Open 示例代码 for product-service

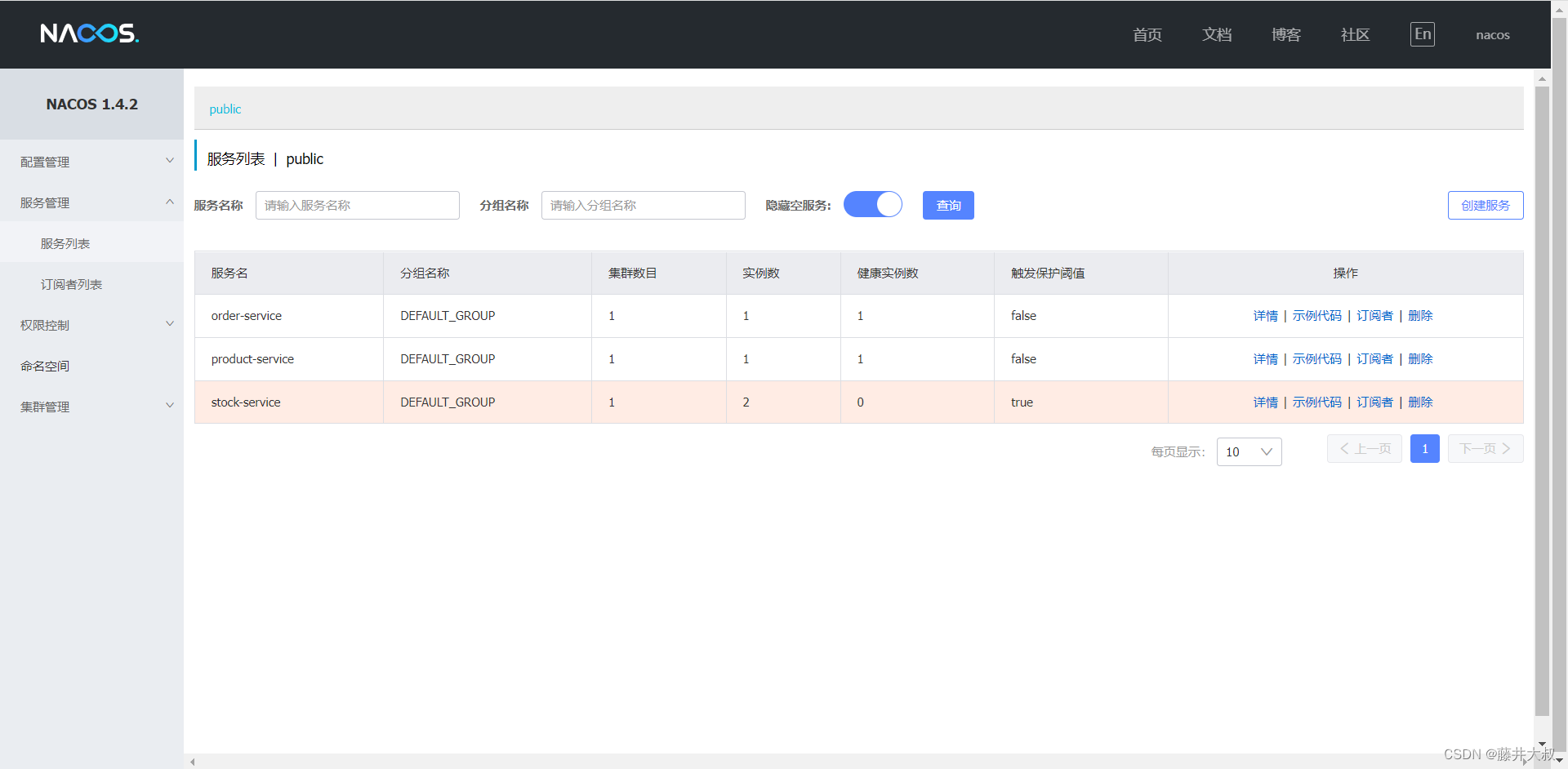[1317, 359]
